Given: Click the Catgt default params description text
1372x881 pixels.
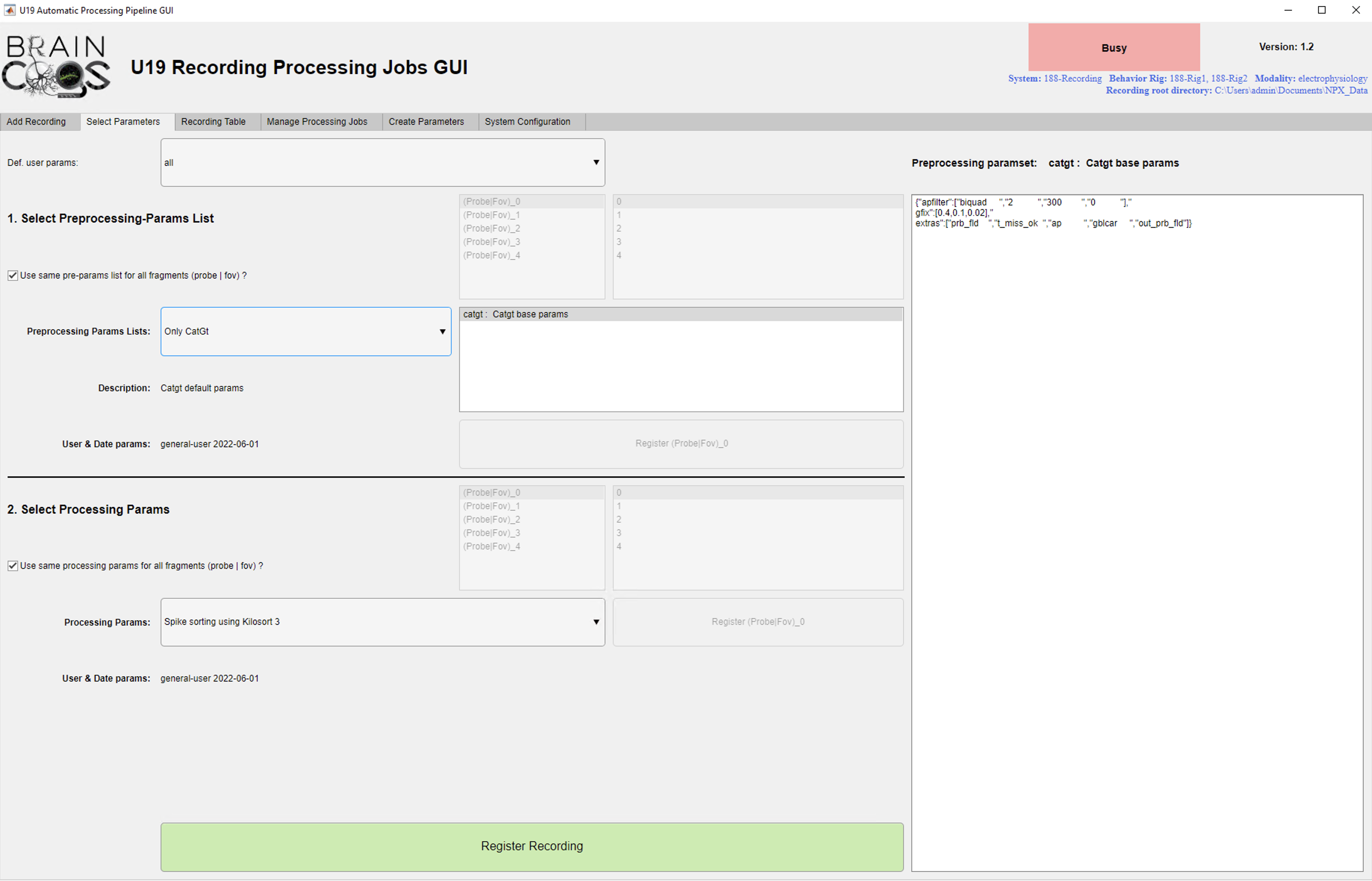Looking at the screenshot, I should point(202,389).
